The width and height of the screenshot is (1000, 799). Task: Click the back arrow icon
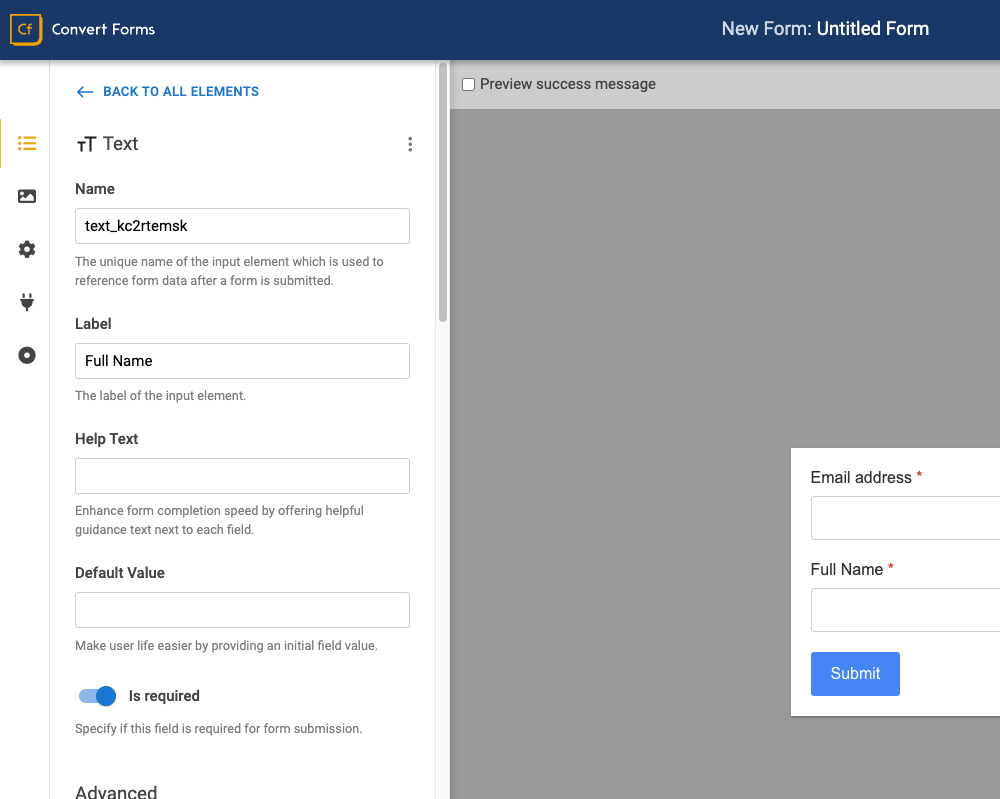(85, 91)
